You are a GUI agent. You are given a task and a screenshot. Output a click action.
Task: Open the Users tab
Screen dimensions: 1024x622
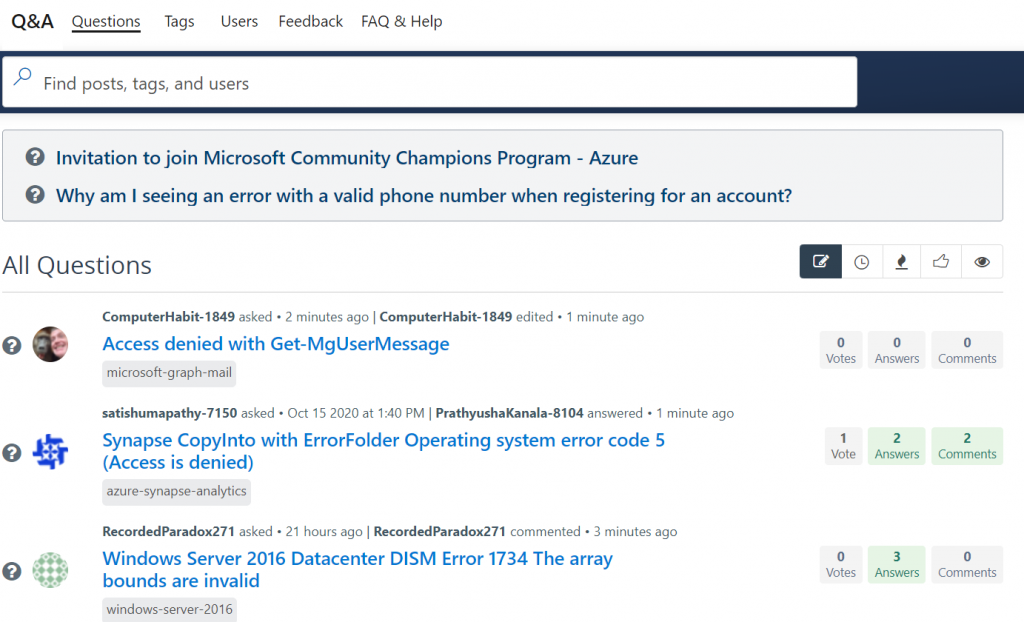(239, 21)
